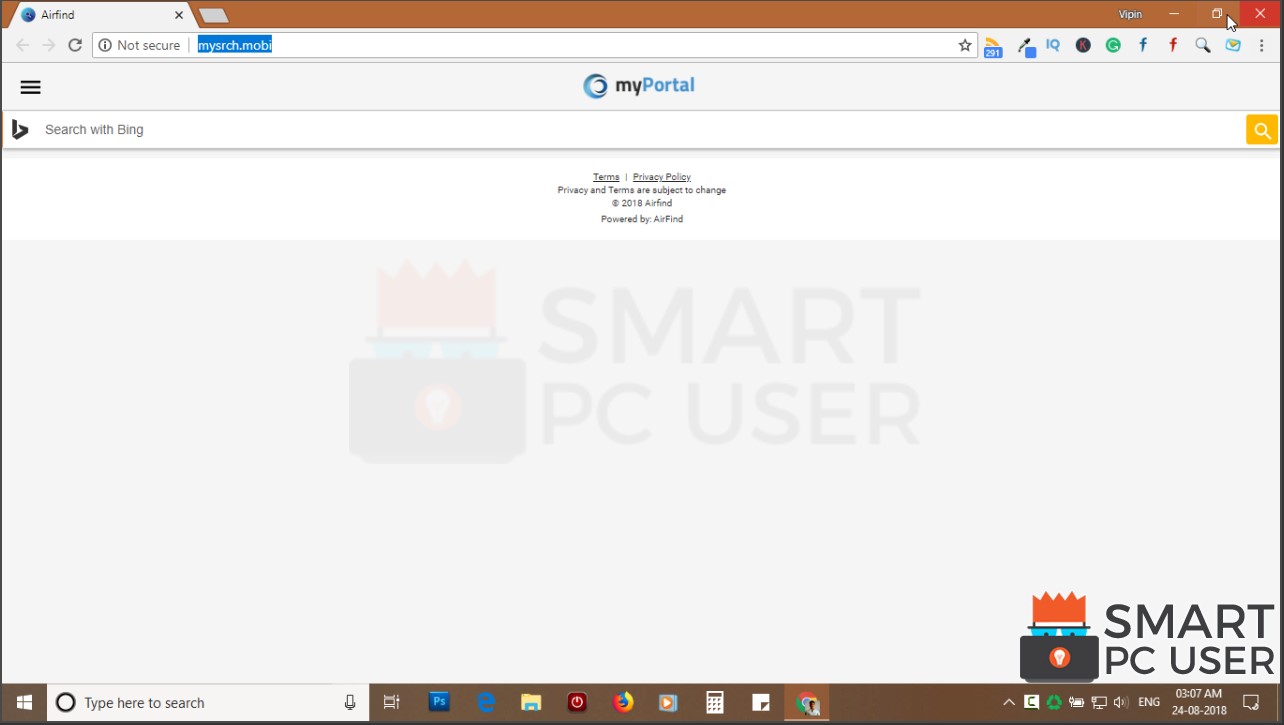This screenshot has height=725, width=1284.
Task: Open Task View from the taskbar
Action: point(392,703)
